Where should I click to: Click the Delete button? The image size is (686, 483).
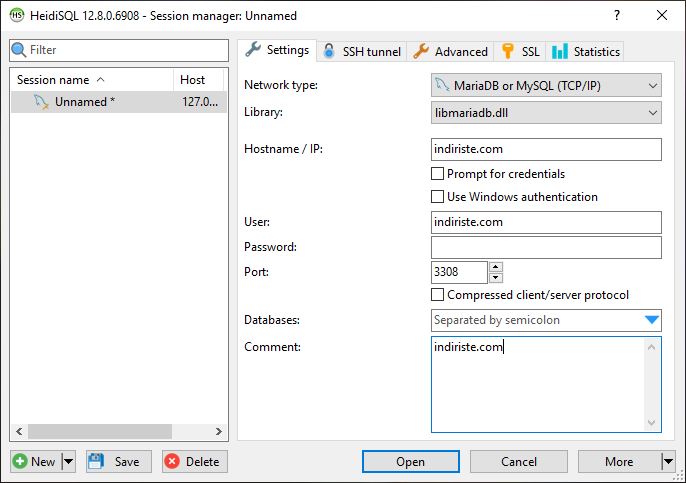[195, 462]
